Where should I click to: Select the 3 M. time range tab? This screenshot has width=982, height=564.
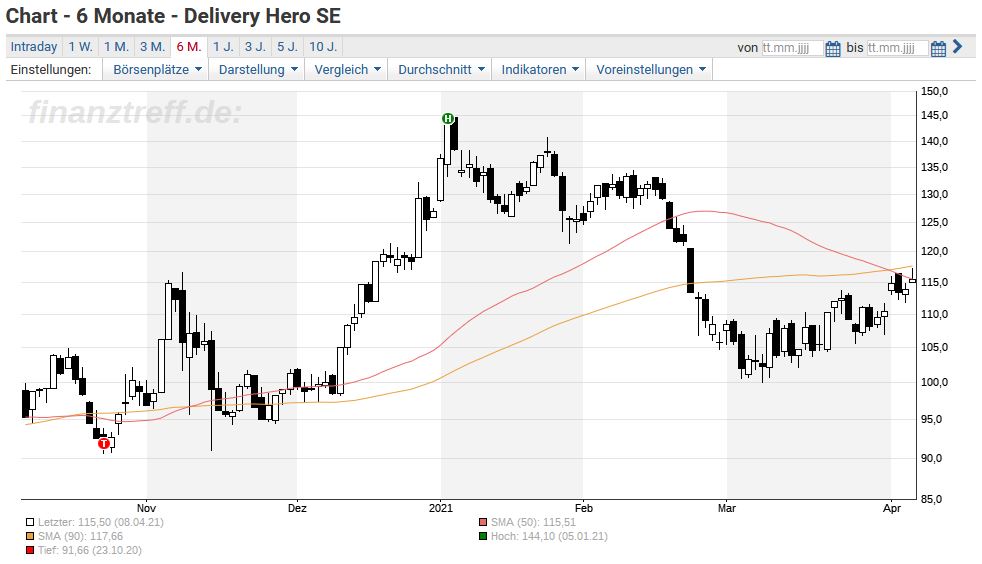coord(152,46)
